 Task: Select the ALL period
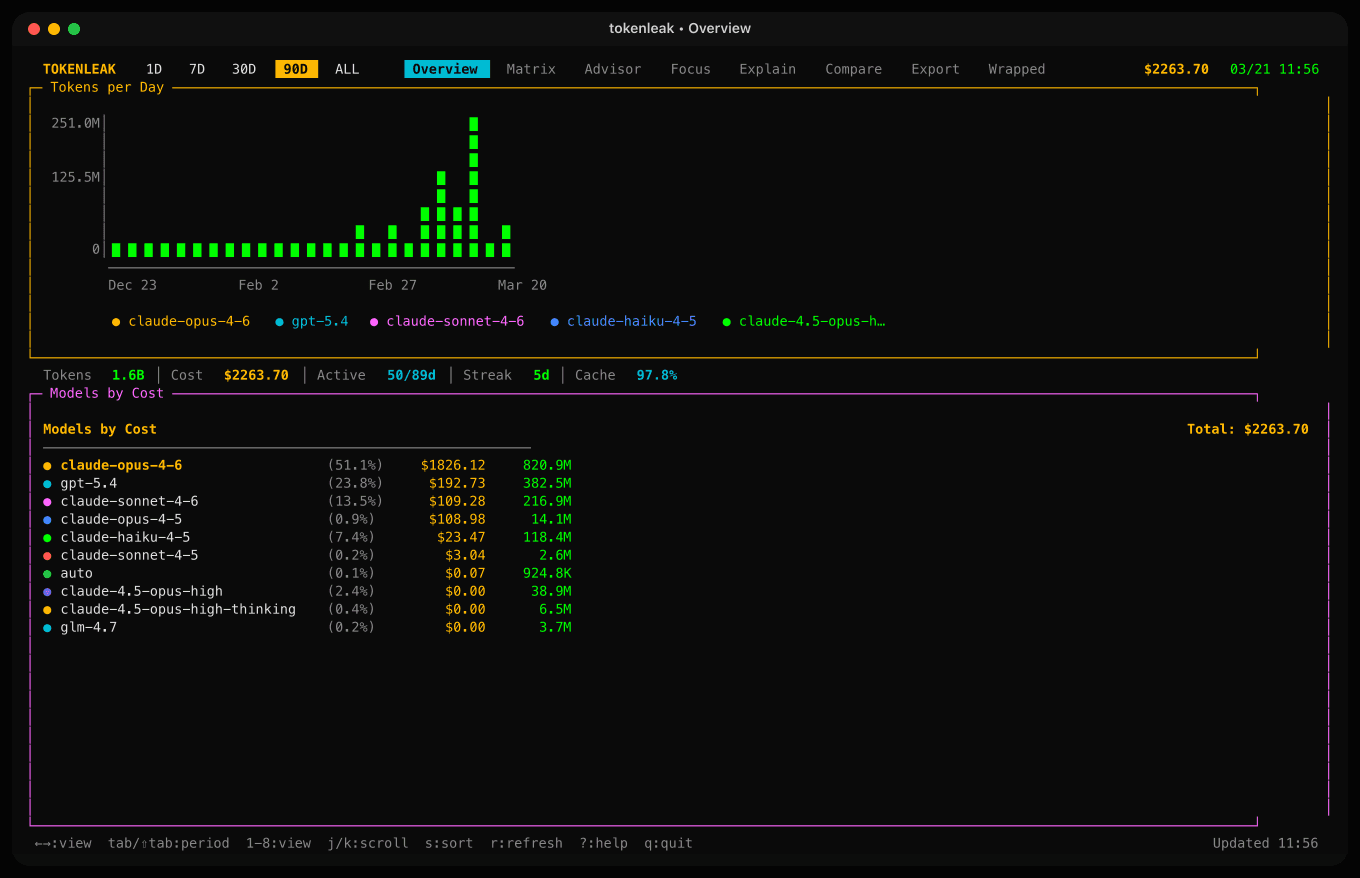point(347,69)
